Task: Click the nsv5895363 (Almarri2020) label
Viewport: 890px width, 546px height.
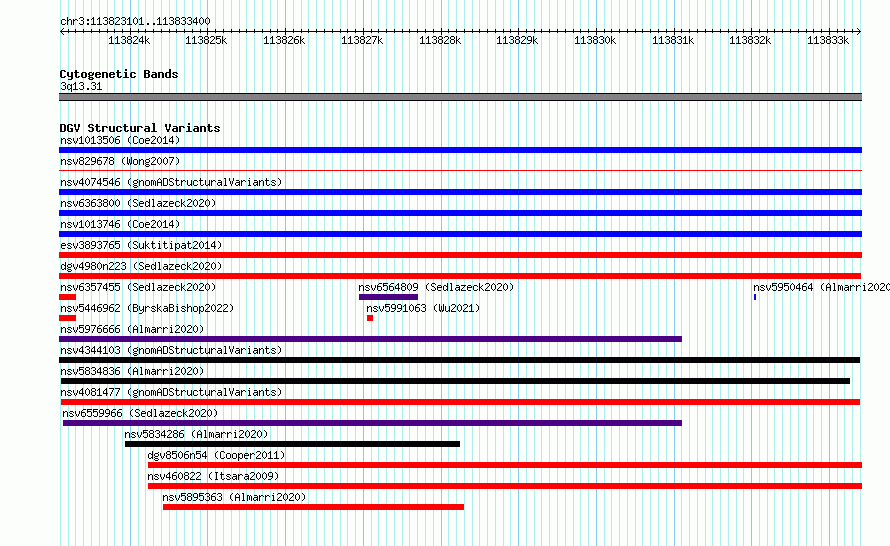Action: (x=234, y=497)
